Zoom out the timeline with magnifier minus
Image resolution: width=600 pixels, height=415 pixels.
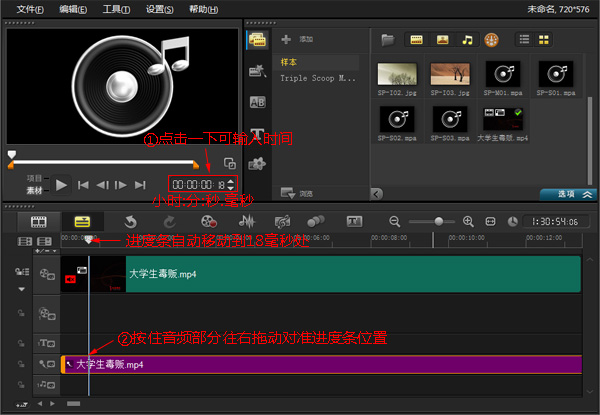coord(395,221)
